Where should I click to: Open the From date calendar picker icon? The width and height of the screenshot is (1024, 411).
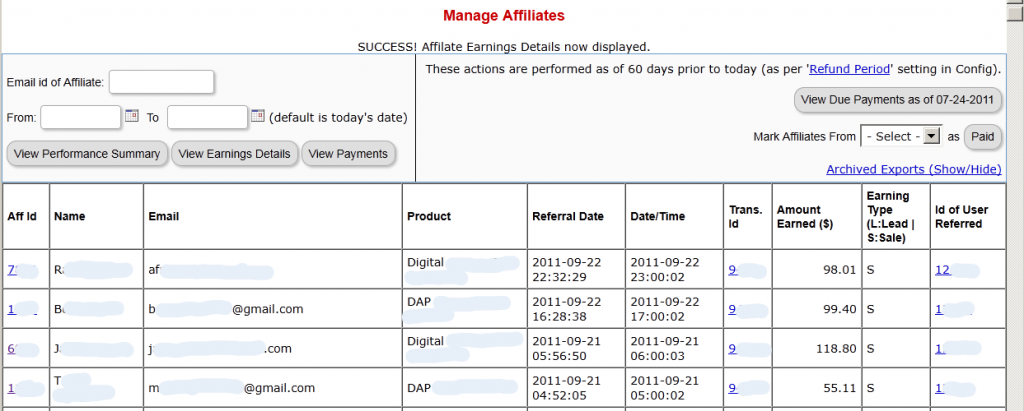pyautogui.click(x=131, y=116)
